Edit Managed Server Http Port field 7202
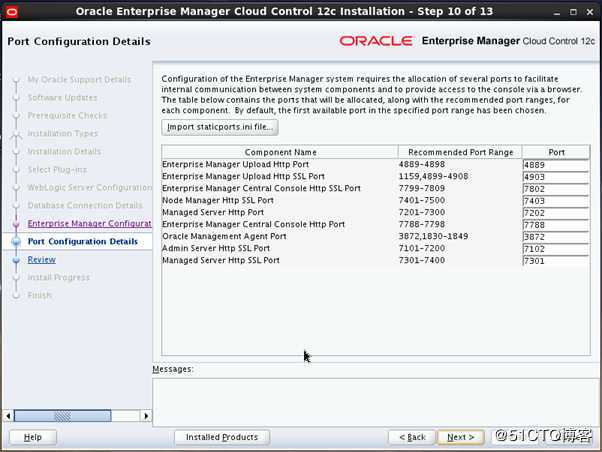Screen dimensions: 602x452 click(x=556, y=213)
